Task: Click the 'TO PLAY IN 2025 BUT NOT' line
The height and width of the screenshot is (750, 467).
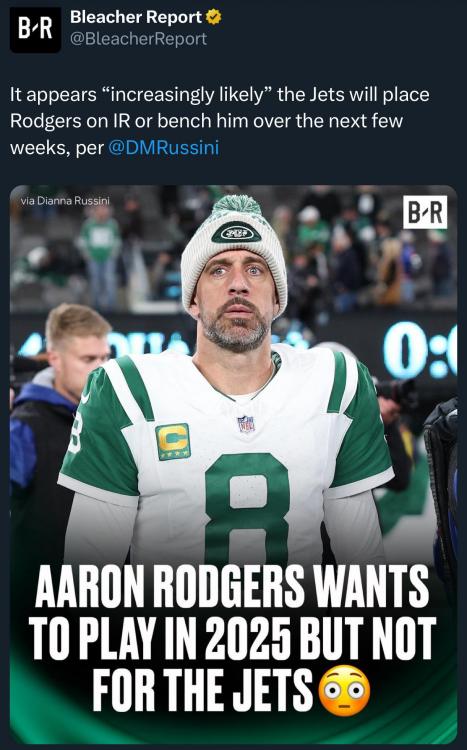Action: (233, 639)
